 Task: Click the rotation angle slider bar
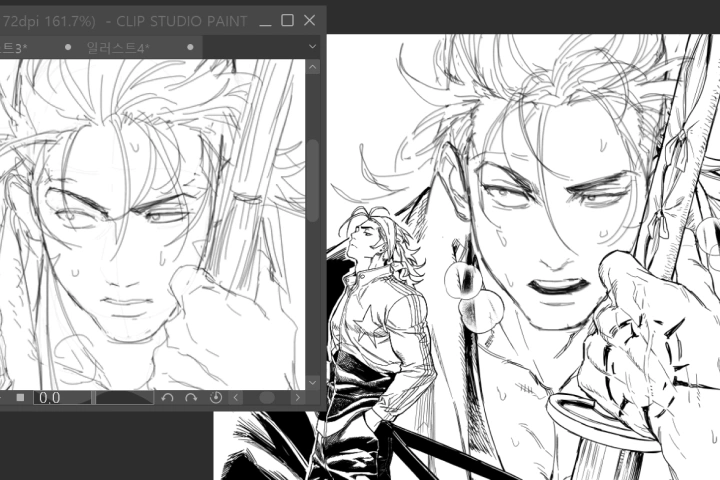tap(123, 398)
